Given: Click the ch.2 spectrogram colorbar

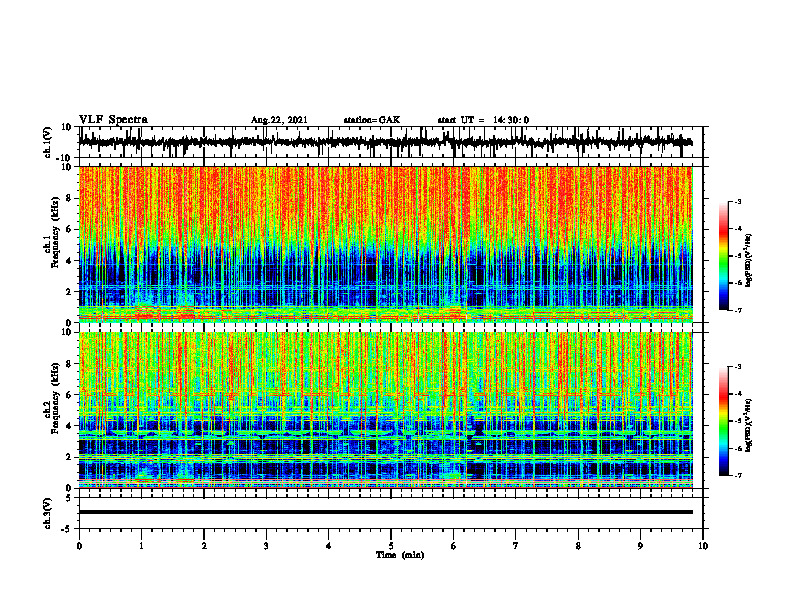Looking at the screenshot, I should 723,421.
